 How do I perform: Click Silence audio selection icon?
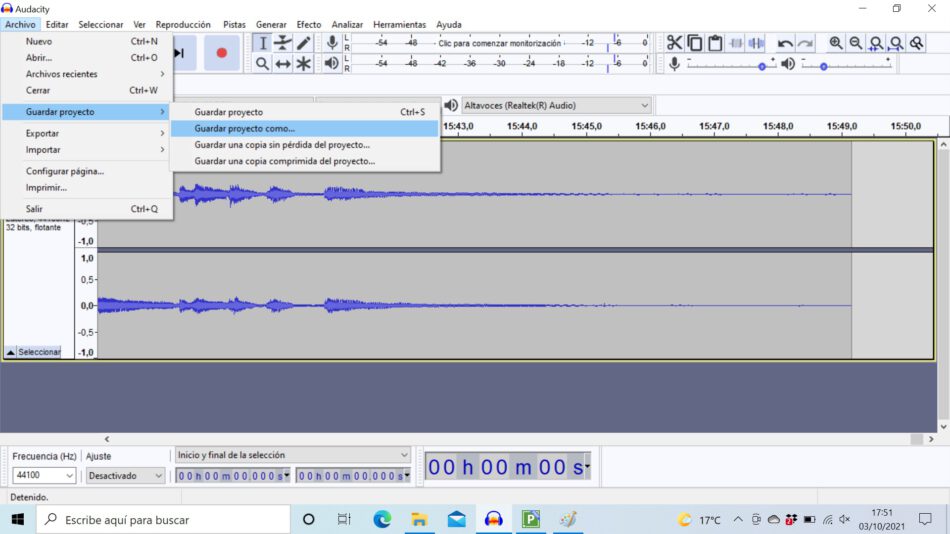[757, 43]
